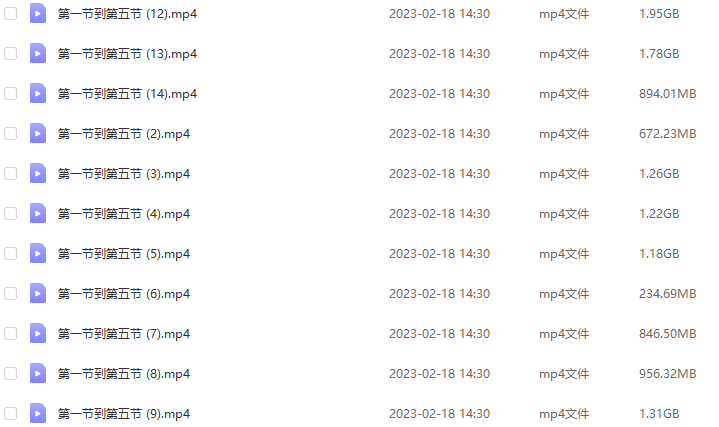Click the video icon for 第一节到第五节 (13).mp4
The height and width of the screenshot is (427, 719).
38,53
